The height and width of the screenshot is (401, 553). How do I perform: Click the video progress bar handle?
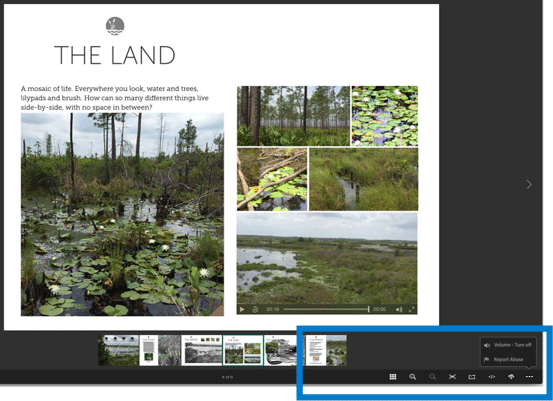pyautogui.click(x=368, y=309)
